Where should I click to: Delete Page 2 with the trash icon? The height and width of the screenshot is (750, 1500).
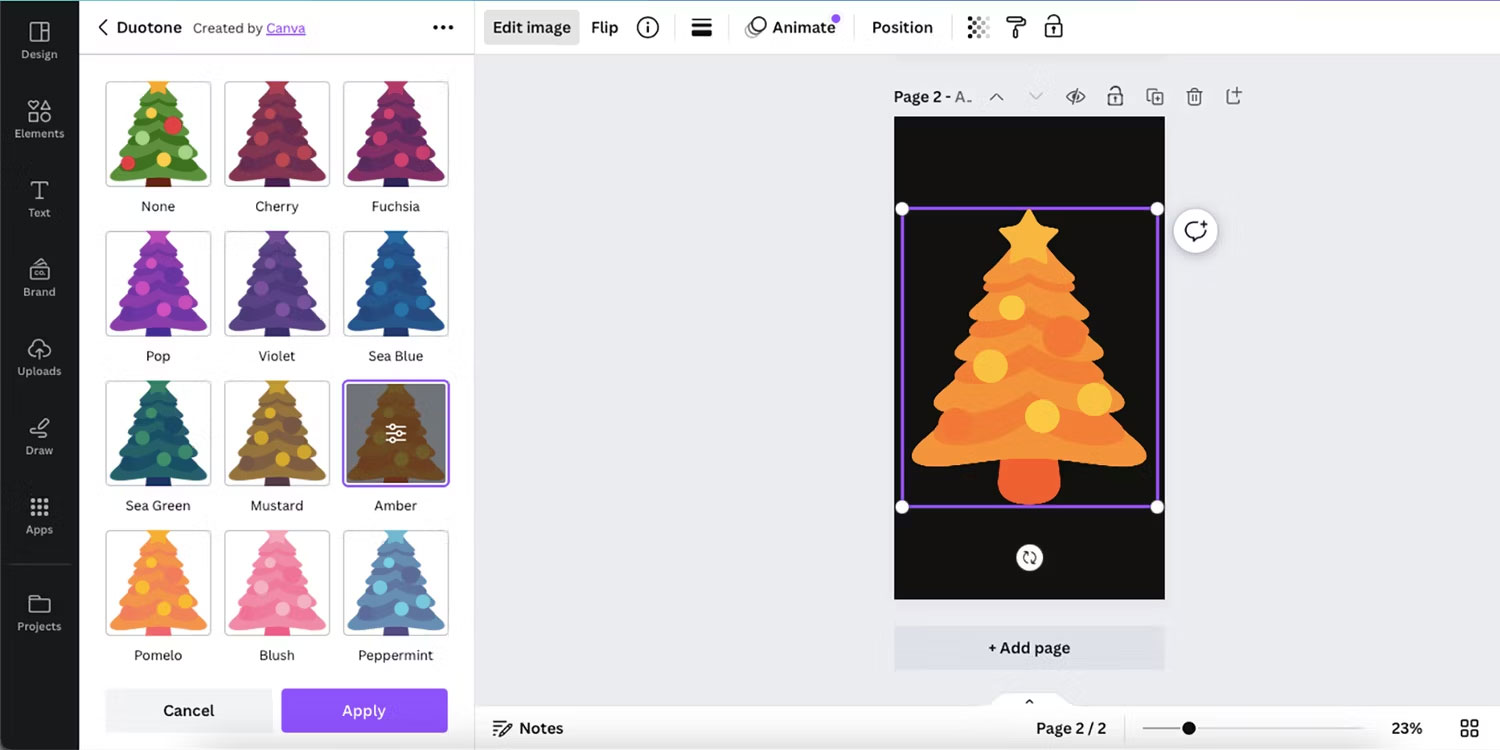click(1194, 96)
